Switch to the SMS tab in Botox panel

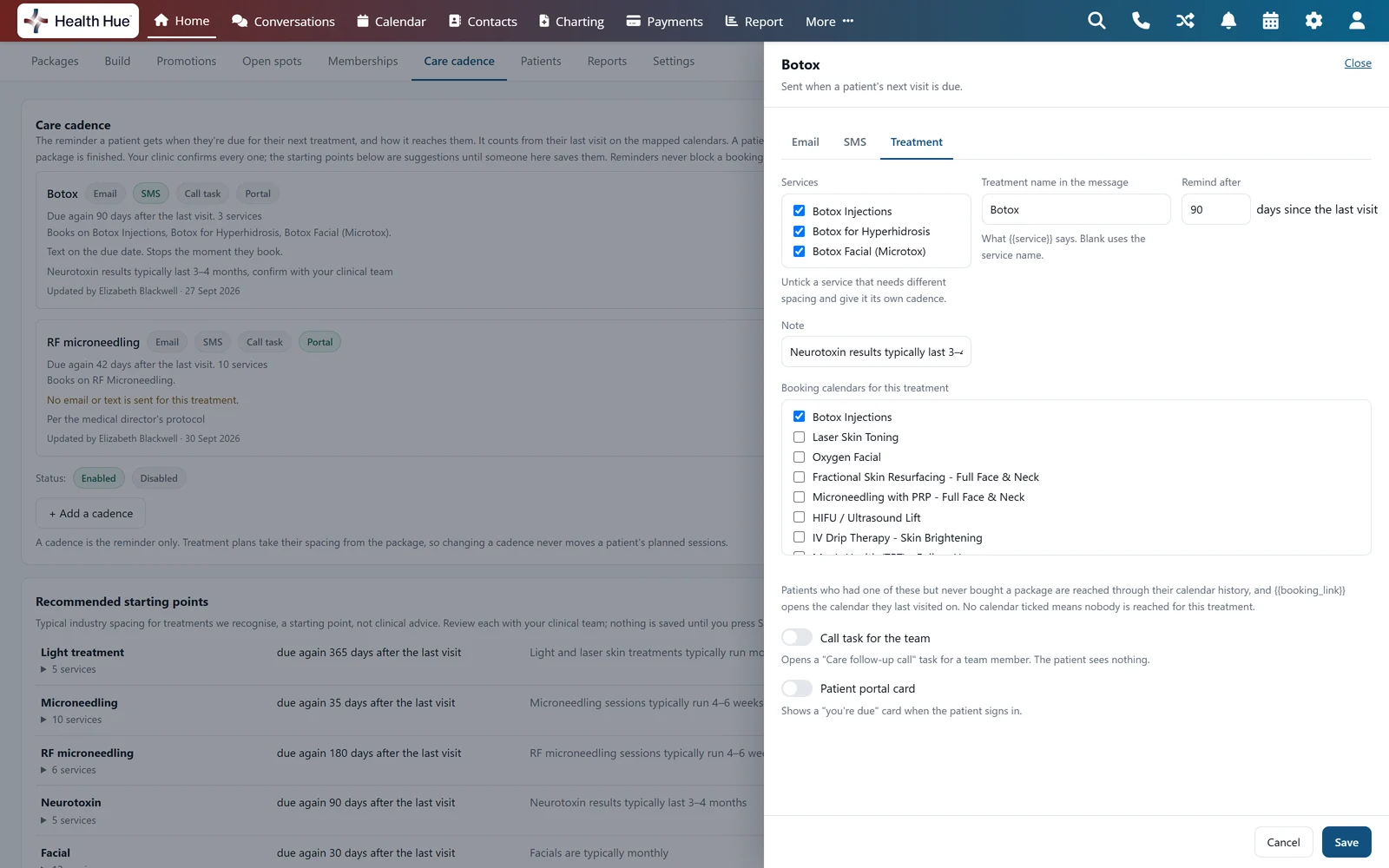click(855, 142)
